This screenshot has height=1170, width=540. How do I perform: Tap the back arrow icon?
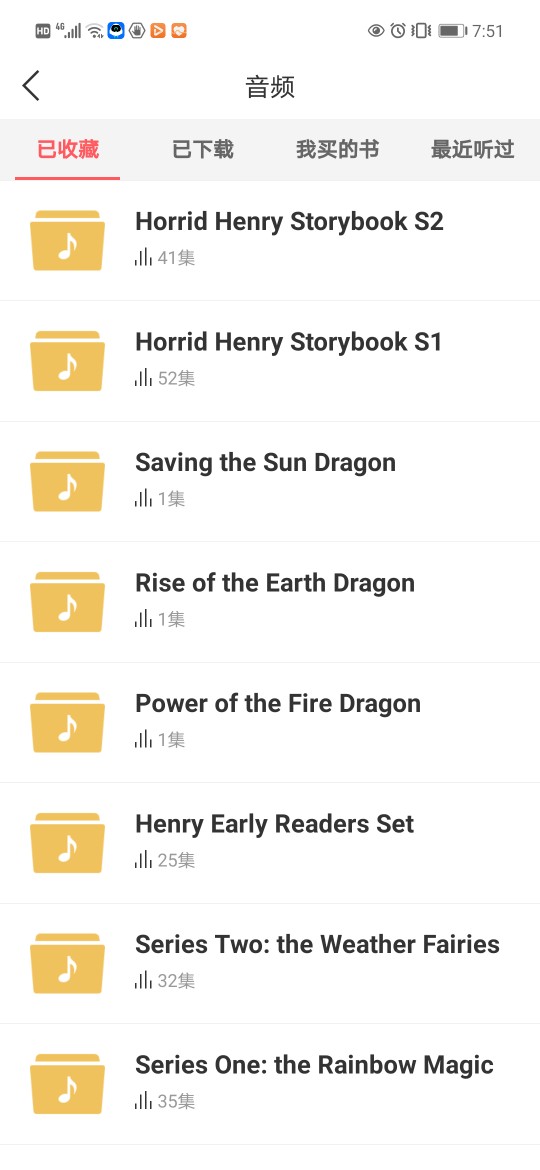(31, 87)
